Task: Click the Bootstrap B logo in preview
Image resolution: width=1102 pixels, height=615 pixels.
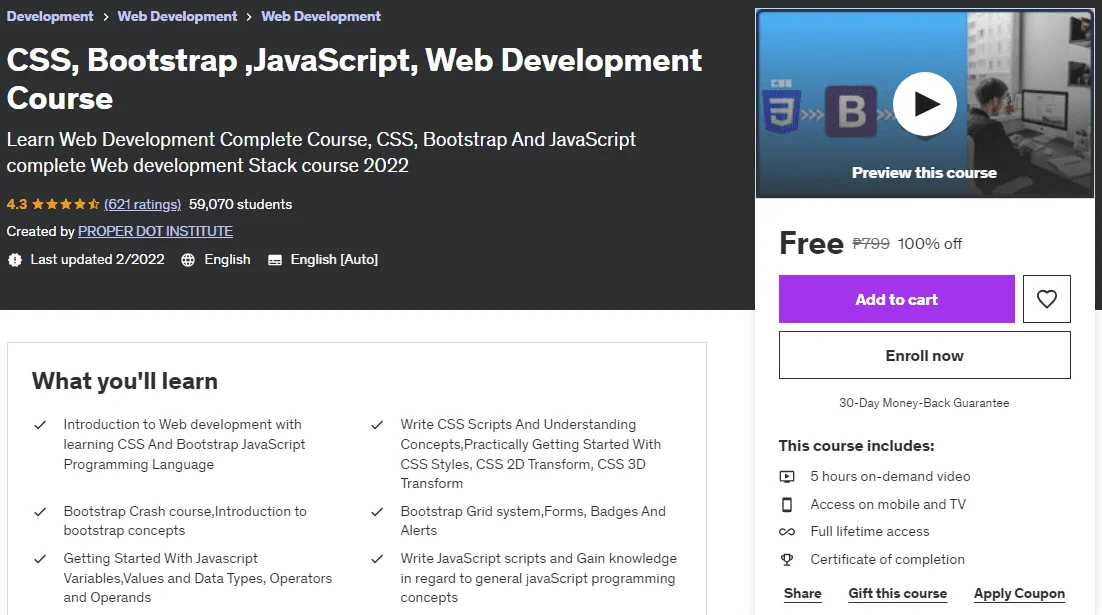Action: point(851,111)
